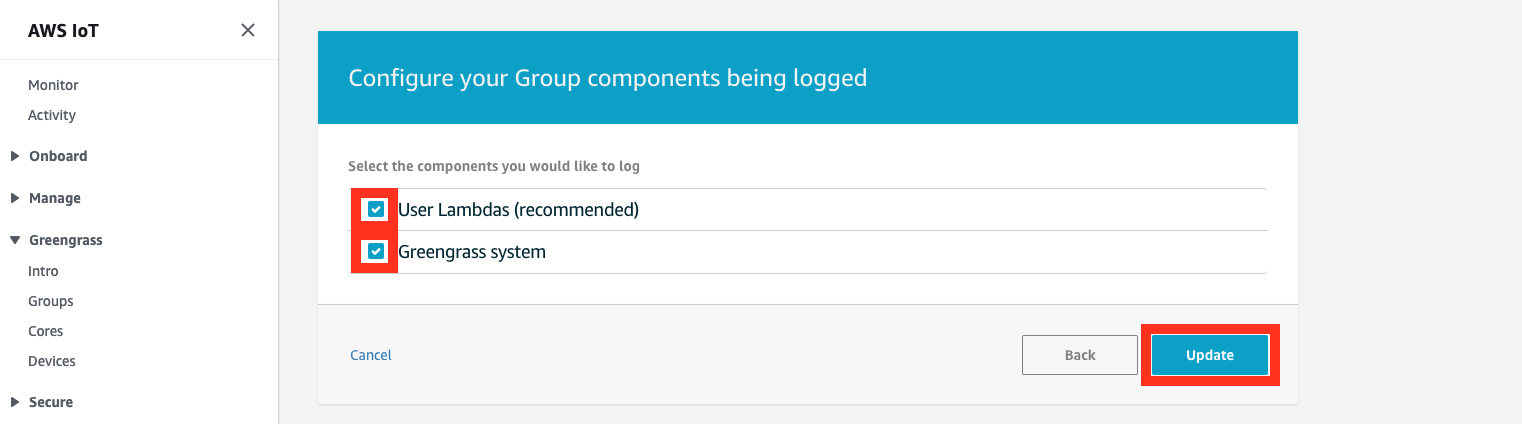The width and height of the screenshot is (1522, 424).
Task: Uncheck the Greengrass system checkbox
Action: tap(375, 251)
